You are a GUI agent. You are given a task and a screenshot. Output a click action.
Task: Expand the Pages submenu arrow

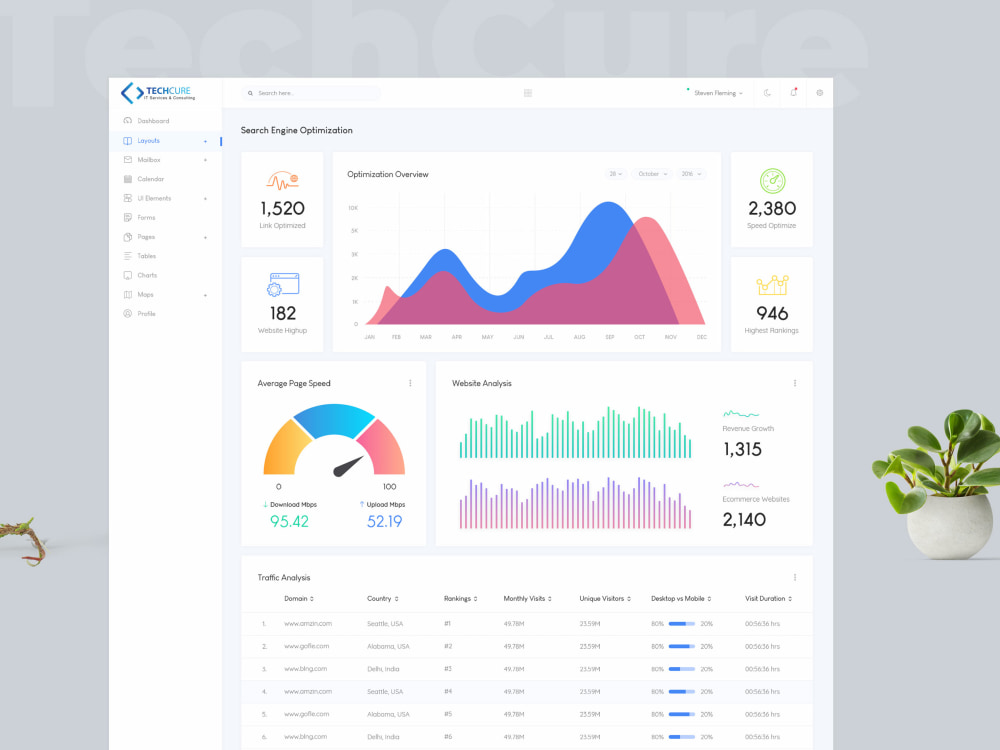[x=205, y=237]
